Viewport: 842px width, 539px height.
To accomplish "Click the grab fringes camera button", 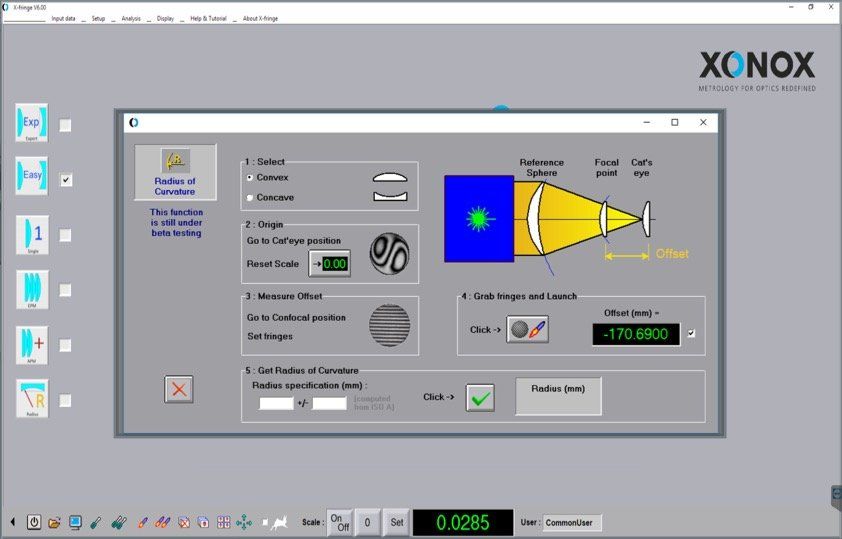I will [527, 330].
